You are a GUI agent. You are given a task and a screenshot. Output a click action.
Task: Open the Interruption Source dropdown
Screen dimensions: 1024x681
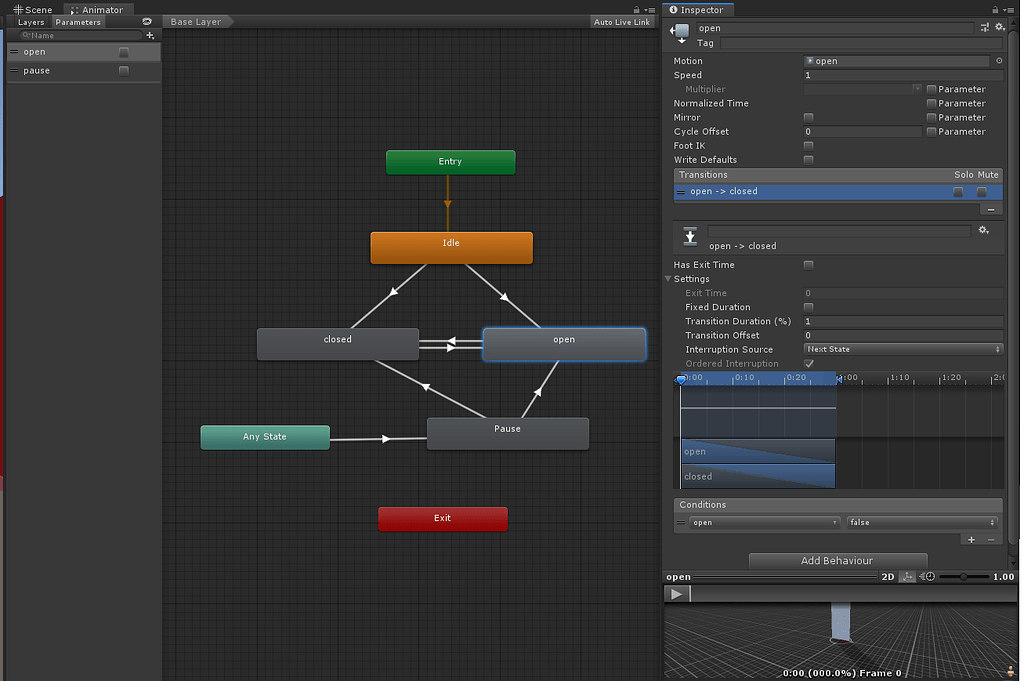903,349
